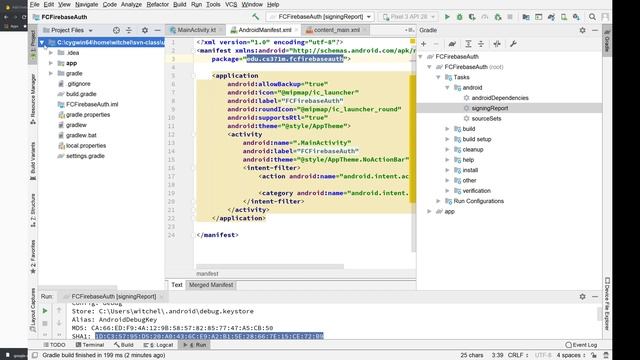Open Resource Manager side panel

(33, 99)
